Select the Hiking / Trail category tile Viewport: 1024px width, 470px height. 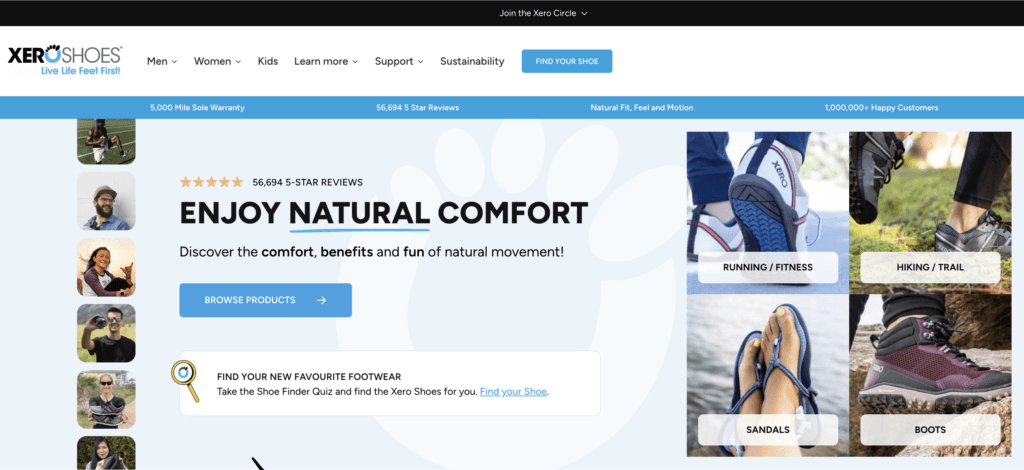[930, 213]
